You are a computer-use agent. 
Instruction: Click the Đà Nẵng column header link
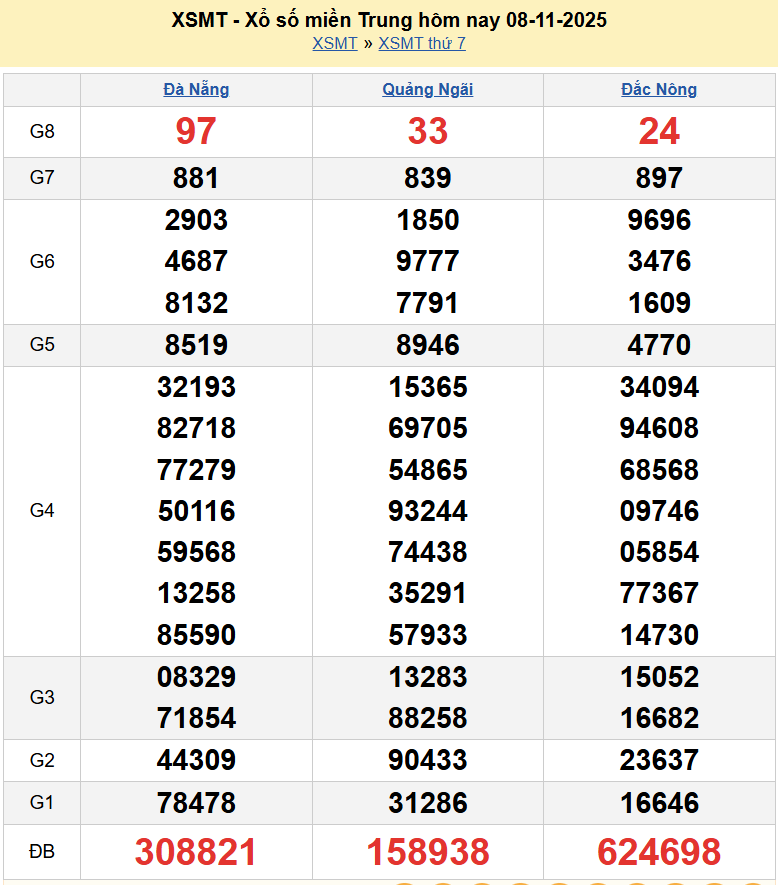click(x=196, y=89)
